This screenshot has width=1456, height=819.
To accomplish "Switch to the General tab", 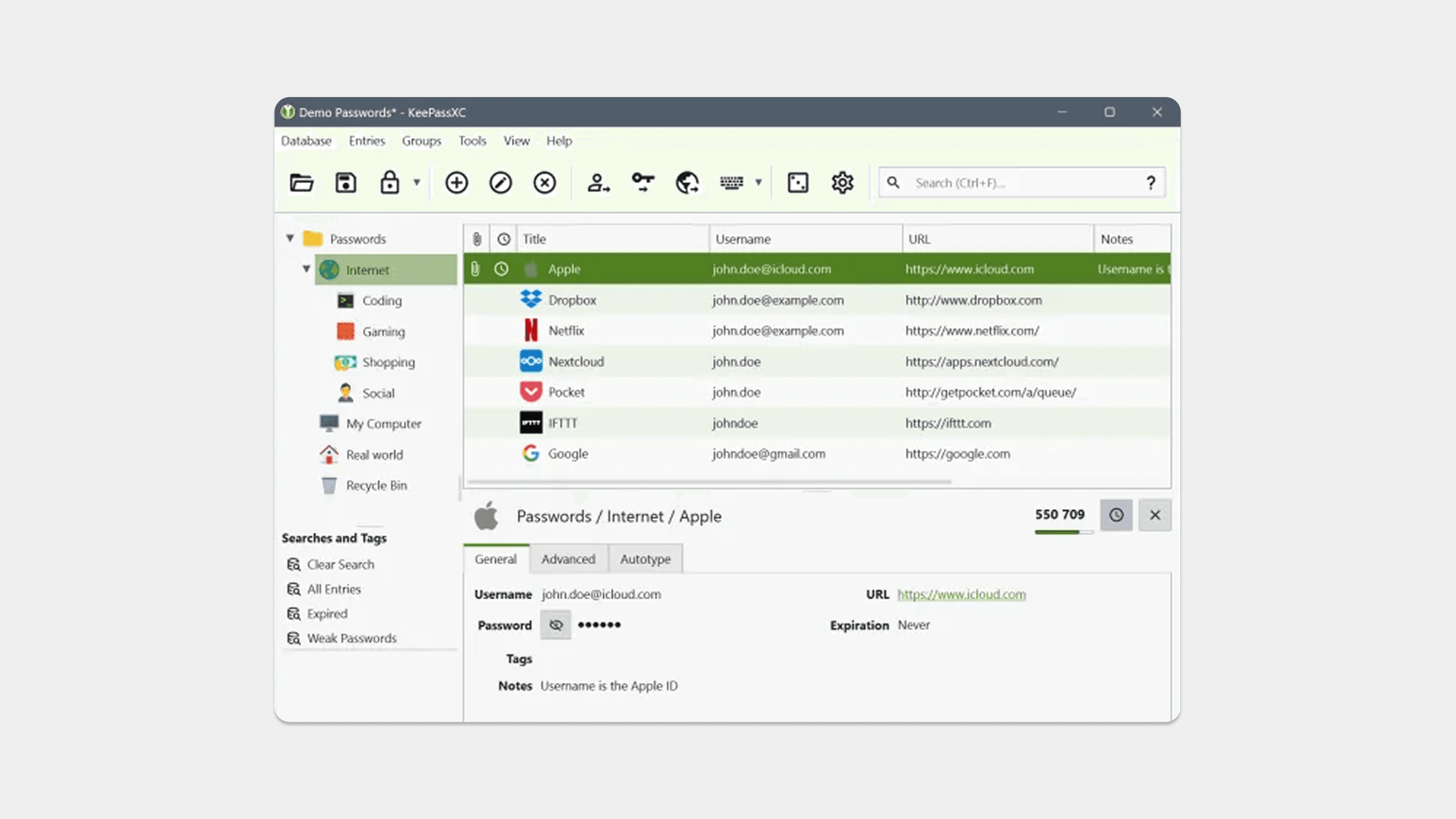I will tap(496, 559).
